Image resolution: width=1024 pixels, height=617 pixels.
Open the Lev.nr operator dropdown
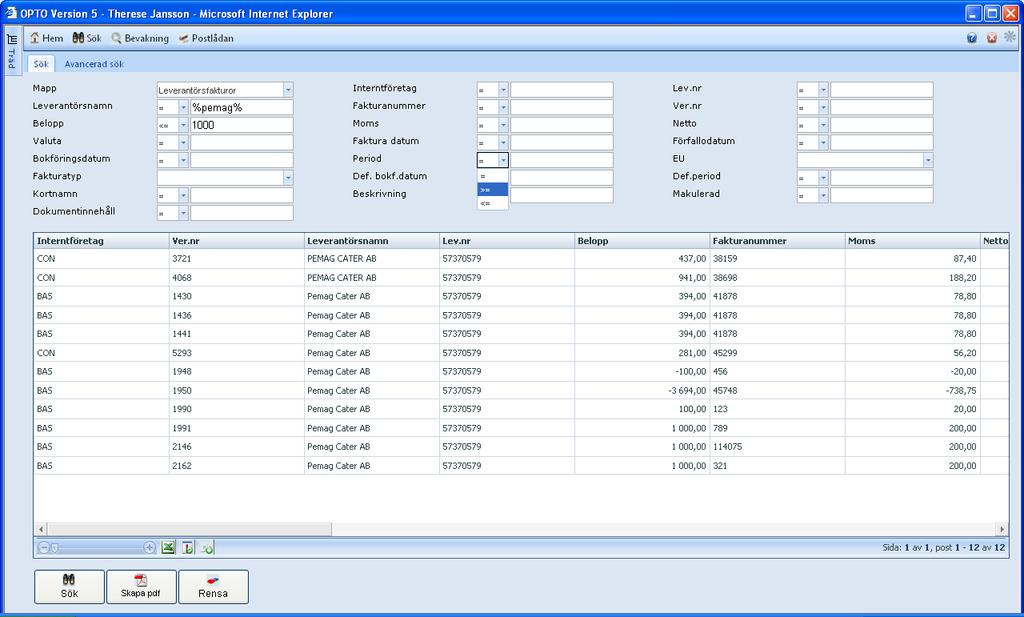[824, 90]
